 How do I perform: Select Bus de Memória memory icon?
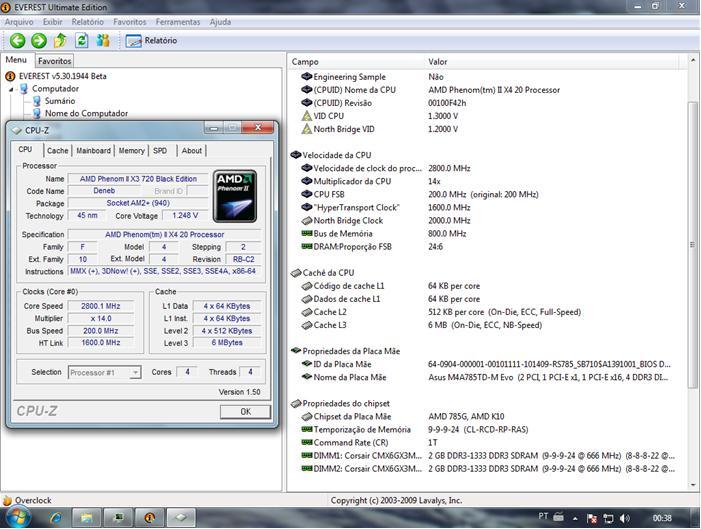click(307, 233)
